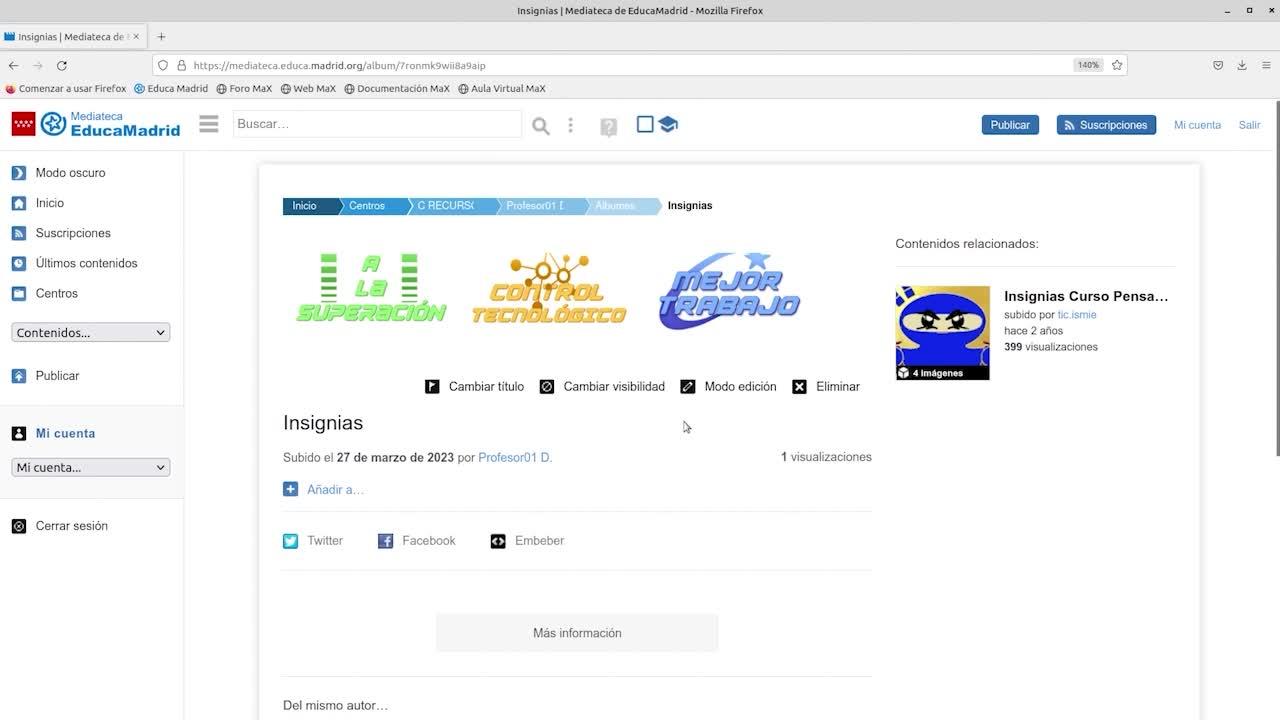Viewport: 1280px width, 720px height.
Task: Open the Insignias Curso Pensa... title
Action: coord(1086,296)
